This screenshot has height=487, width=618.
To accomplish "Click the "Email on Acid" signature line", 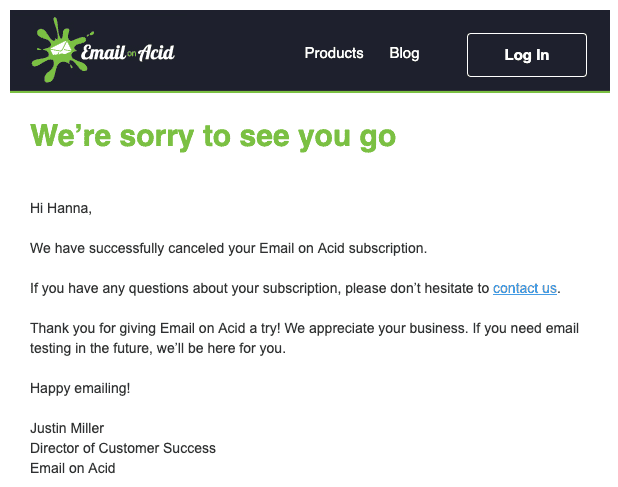I will [x=73, y=468].
